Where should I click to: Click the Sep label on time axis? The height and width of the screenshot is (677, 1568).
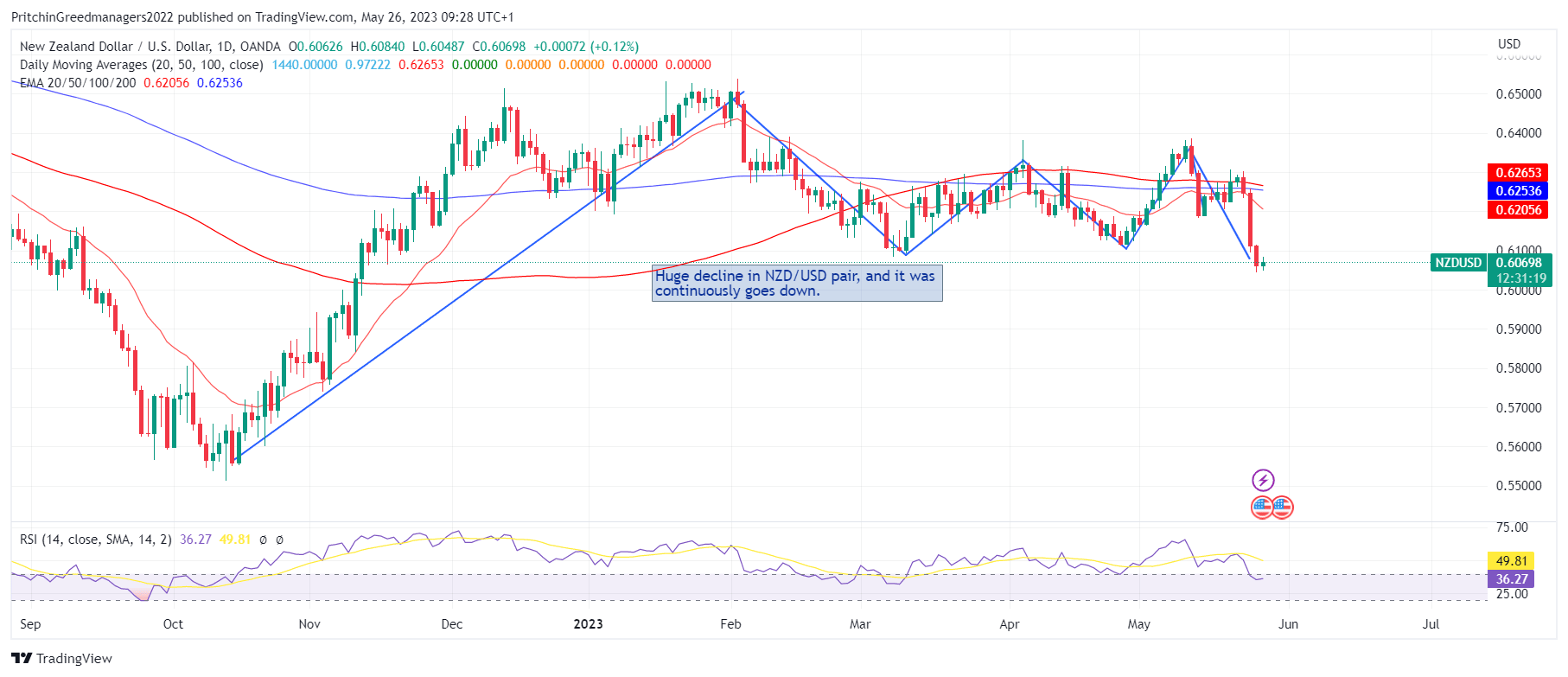(x=30, y=624)
